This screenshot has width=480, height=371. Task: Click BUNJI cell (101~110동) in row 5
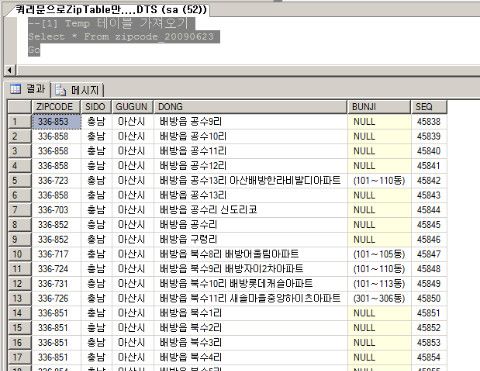(379, 181)
